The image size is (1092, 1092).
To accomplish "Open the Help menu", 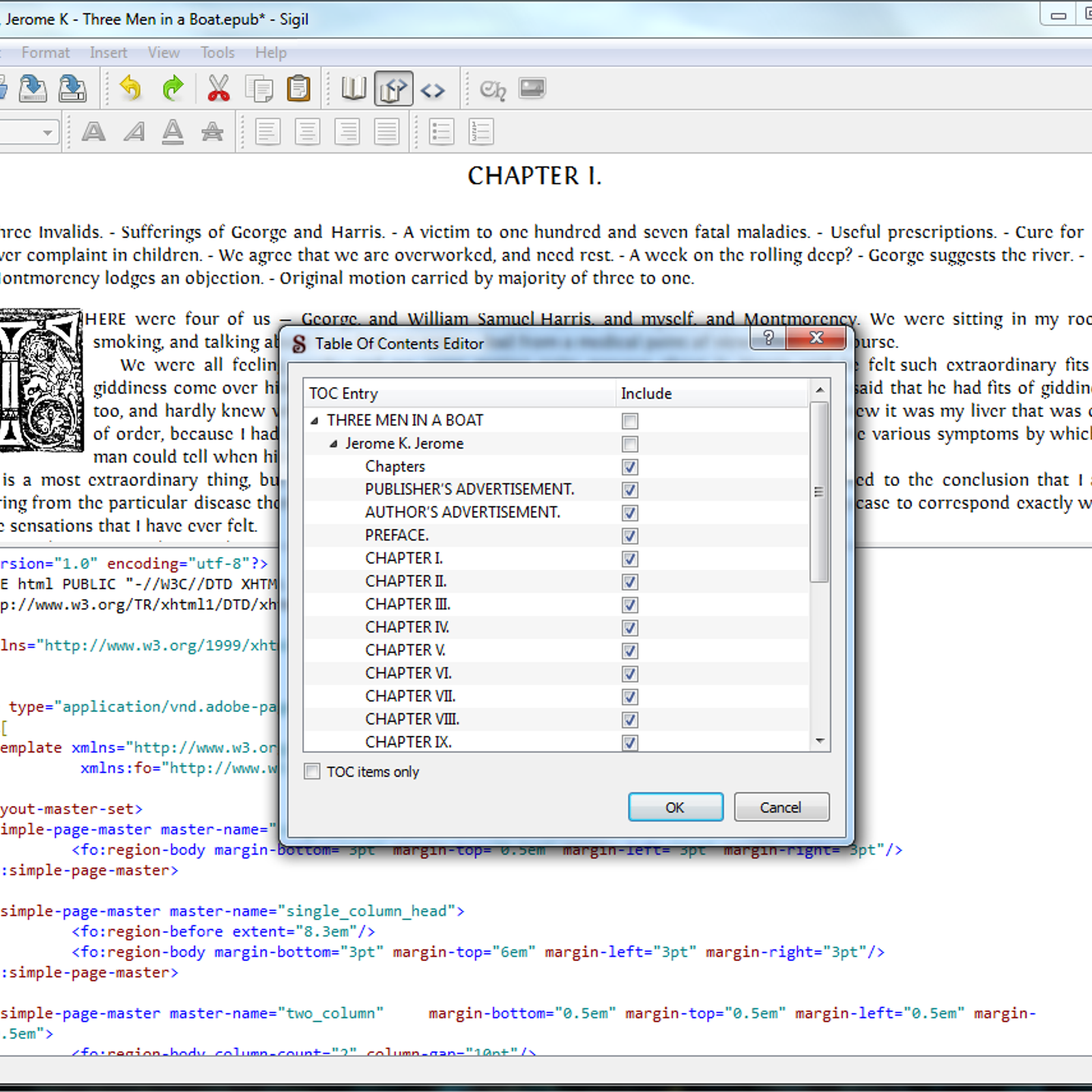I will [x=271, y=53].
